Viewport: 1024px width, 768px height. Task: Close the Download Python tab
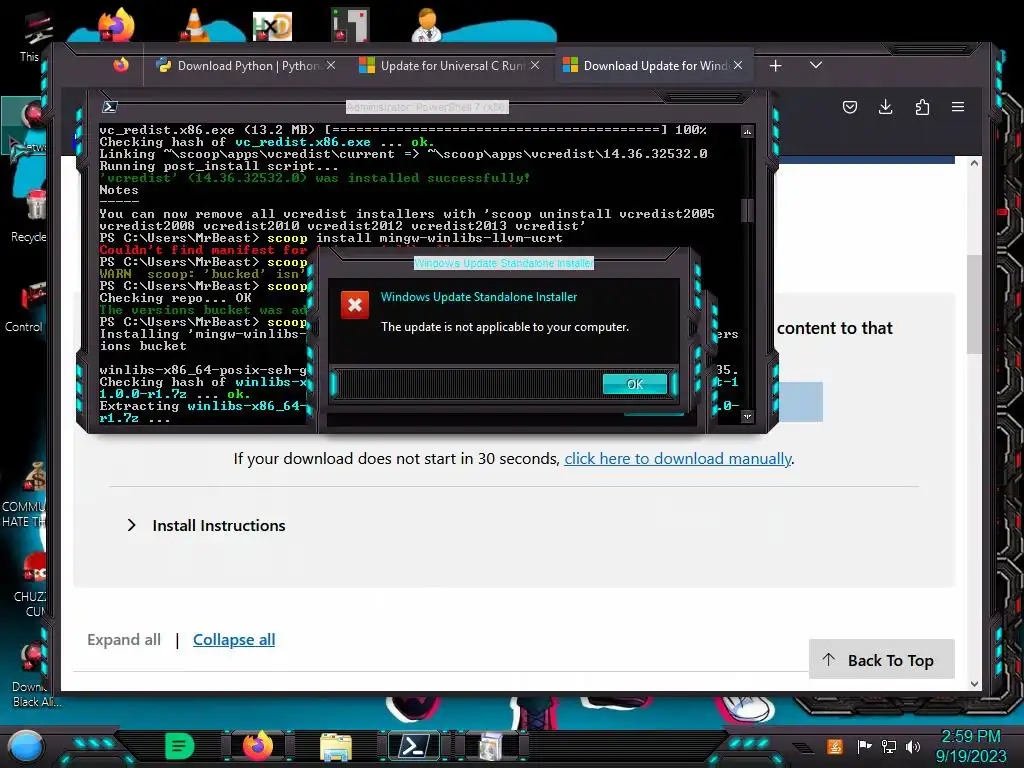point(331,65)
